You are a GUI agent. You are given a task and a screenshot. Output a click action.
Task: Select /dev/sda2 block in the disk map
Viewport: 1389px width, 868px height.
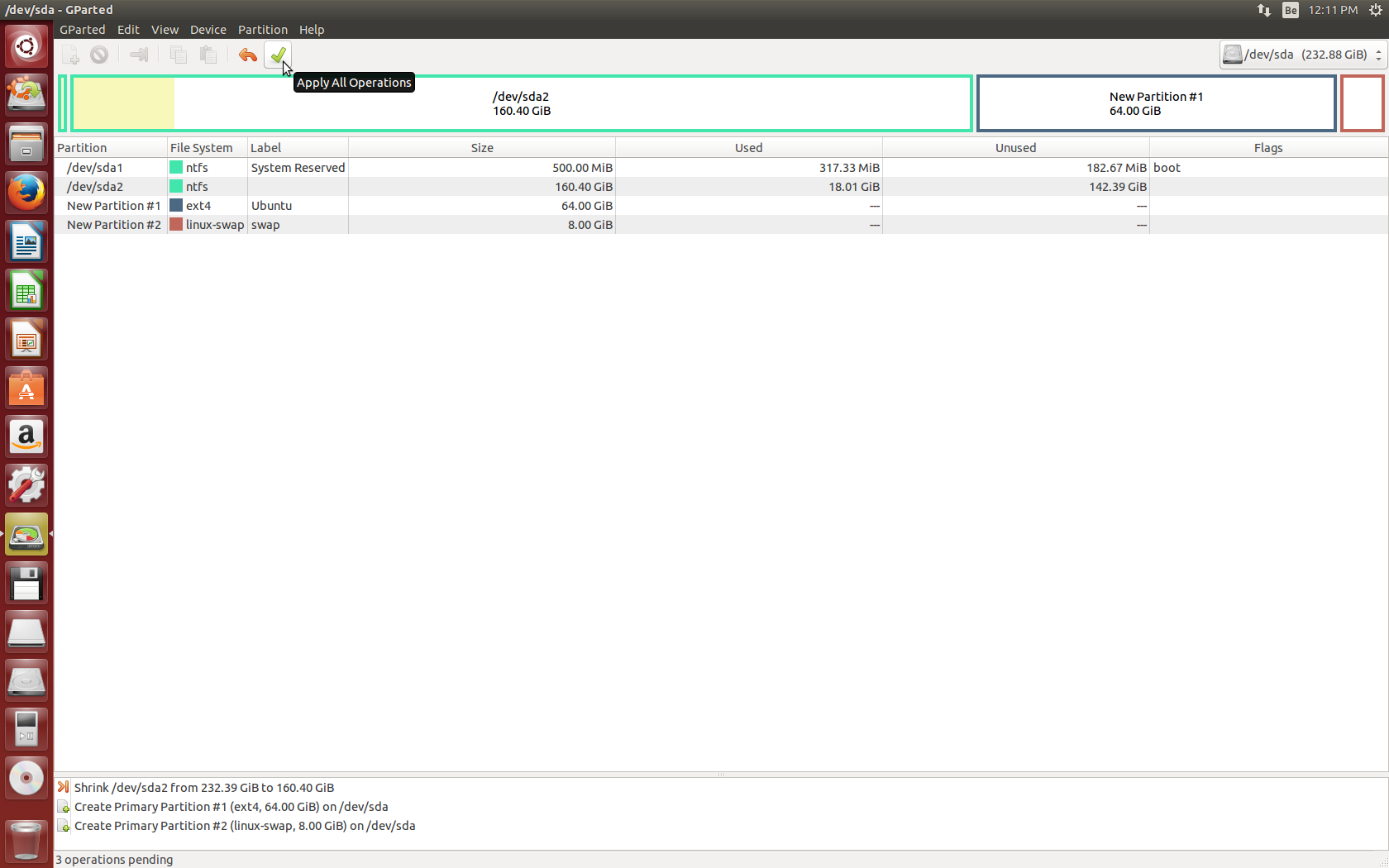pos(522,103)
